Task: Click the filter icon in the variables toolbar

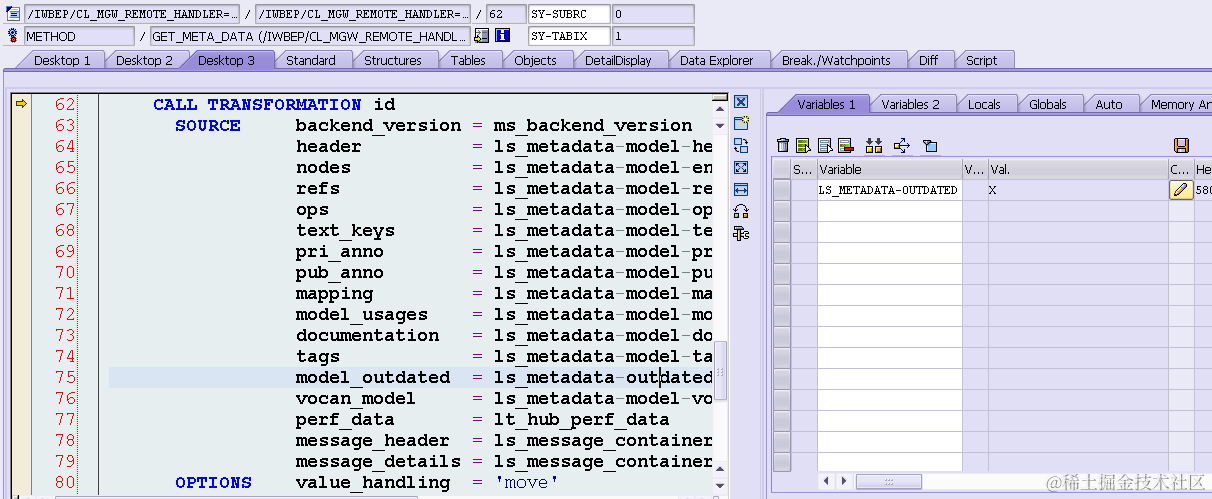Action: pyautogui.click(x=929, y=146)
